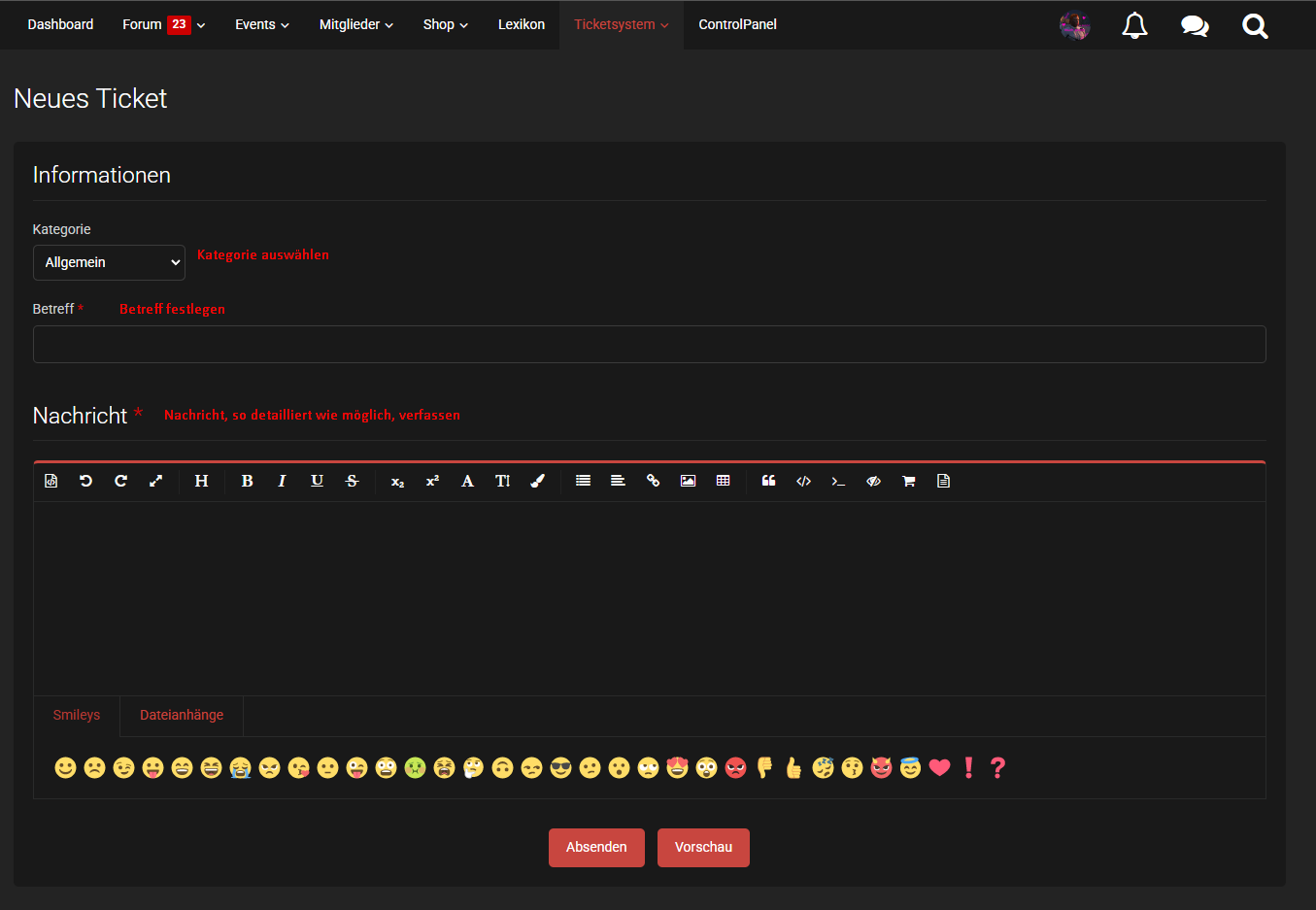Open the Kategorie dropdown showing Allgemein
Image resolution: width=1316 pixels, height=910 pixels.
tap(109, 262)
